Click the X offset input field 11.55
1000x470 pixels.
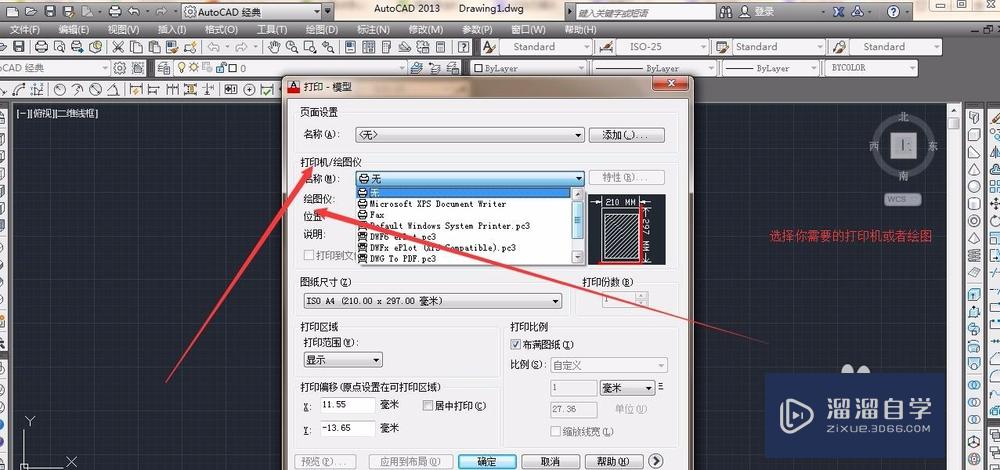[x=347, y=405]
